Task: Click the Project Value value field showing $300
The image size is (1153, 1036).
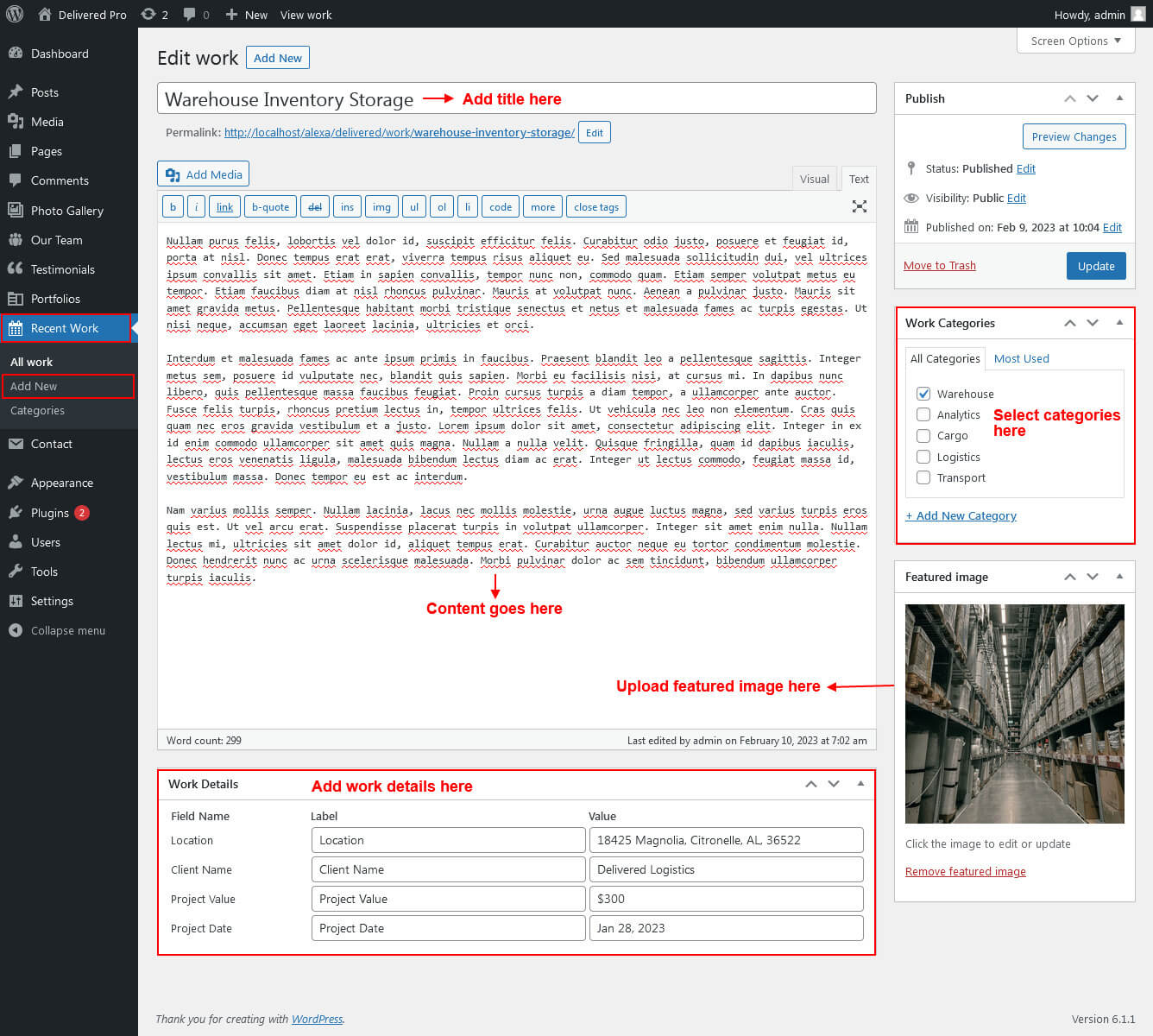Action: [726, 899]
